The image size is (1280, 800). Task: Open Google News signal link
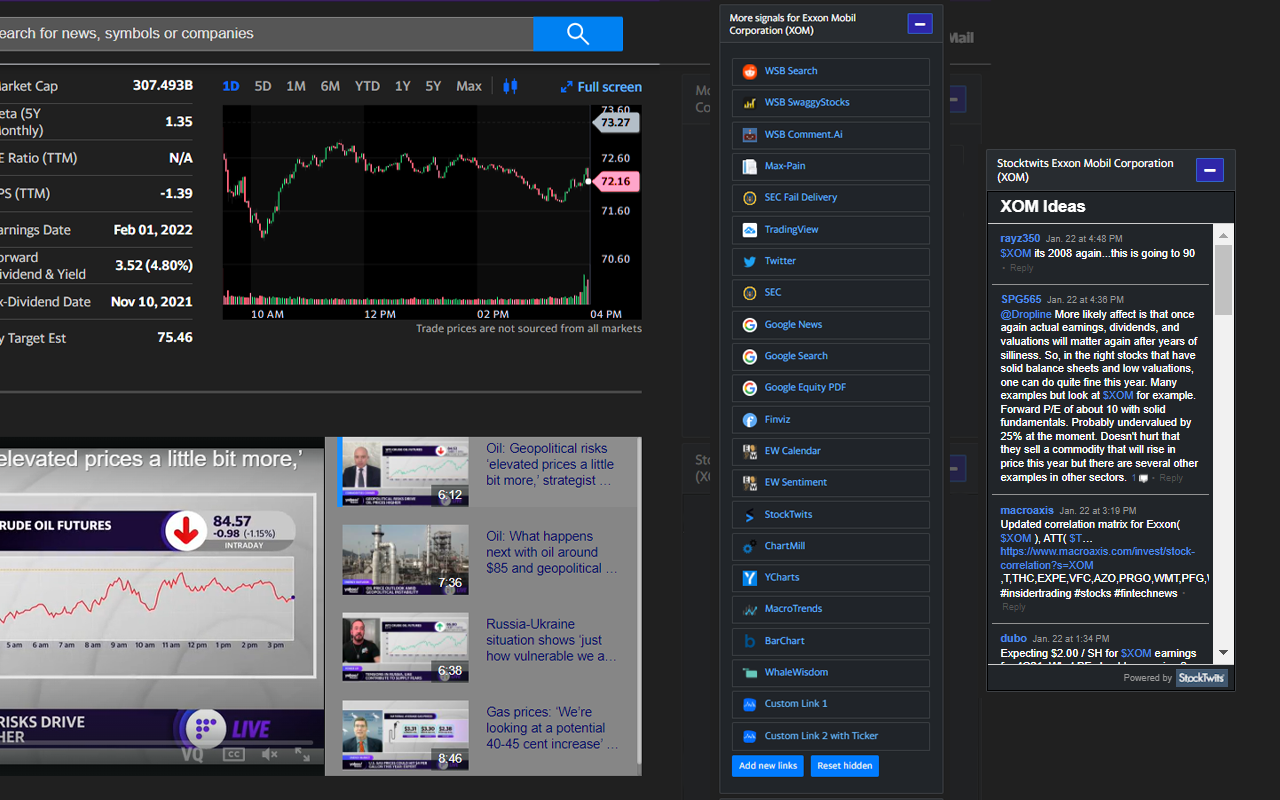point(830,324)
